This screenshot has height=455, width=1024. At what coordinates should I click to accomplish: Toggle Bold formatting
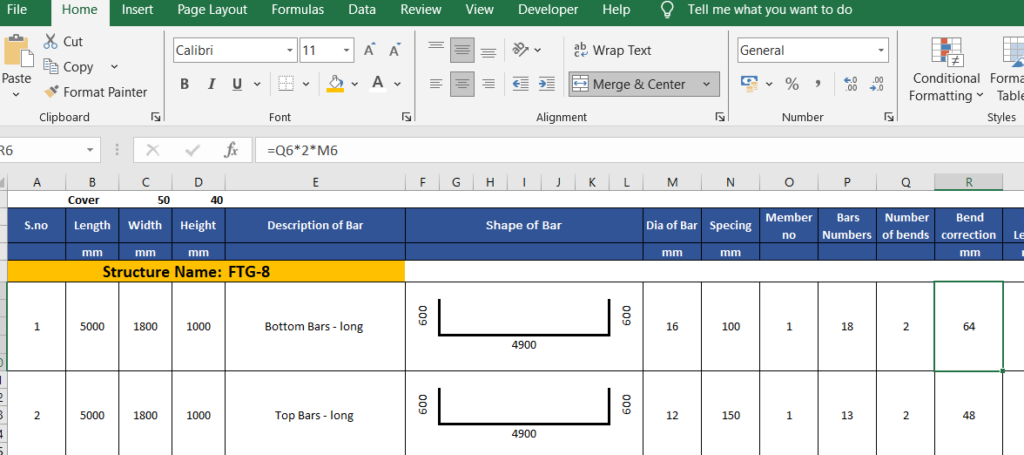185,84
